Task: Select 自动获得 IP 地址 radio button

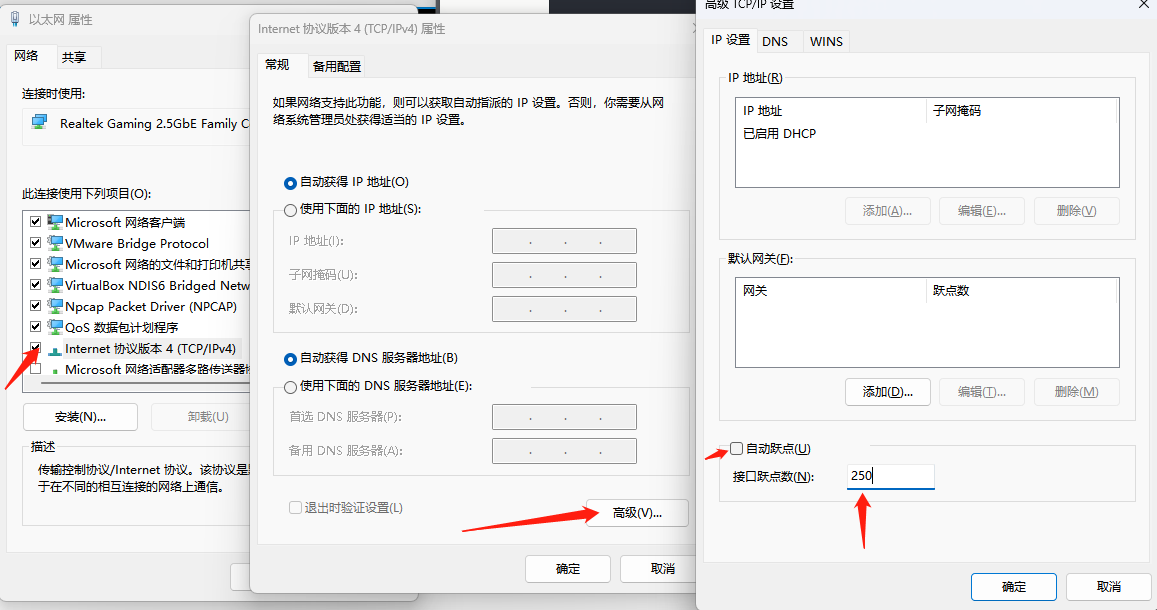Action: 291,182
